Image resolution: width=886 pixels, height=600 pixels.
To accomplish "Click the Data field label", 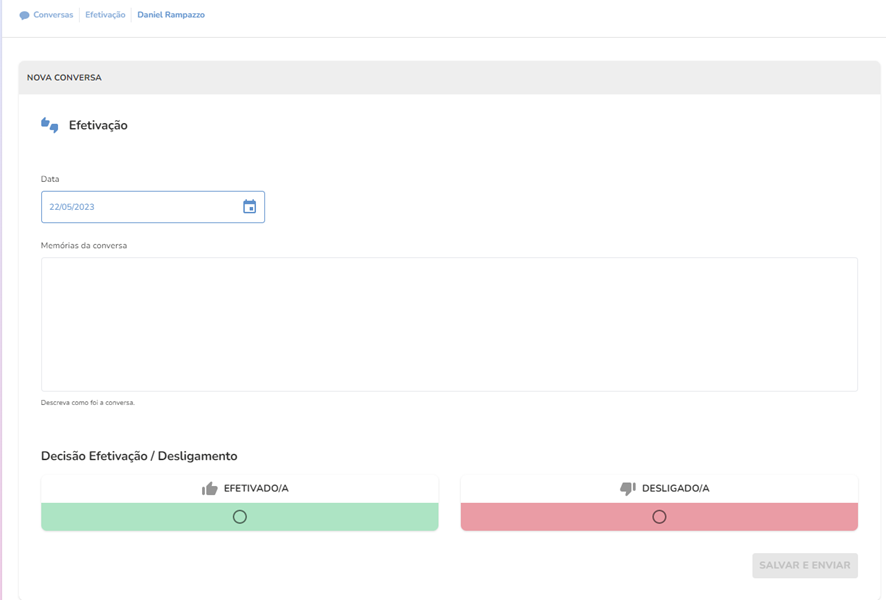I will pos(50,179).
